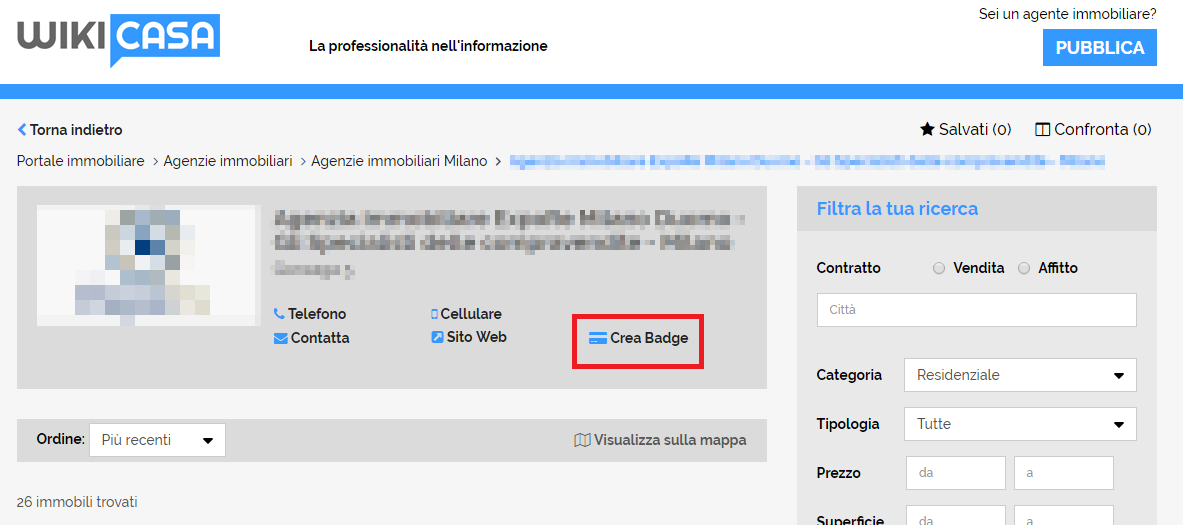Open the Salvati (0) star link
This screenshot has height=525, width=1183.
966,129
